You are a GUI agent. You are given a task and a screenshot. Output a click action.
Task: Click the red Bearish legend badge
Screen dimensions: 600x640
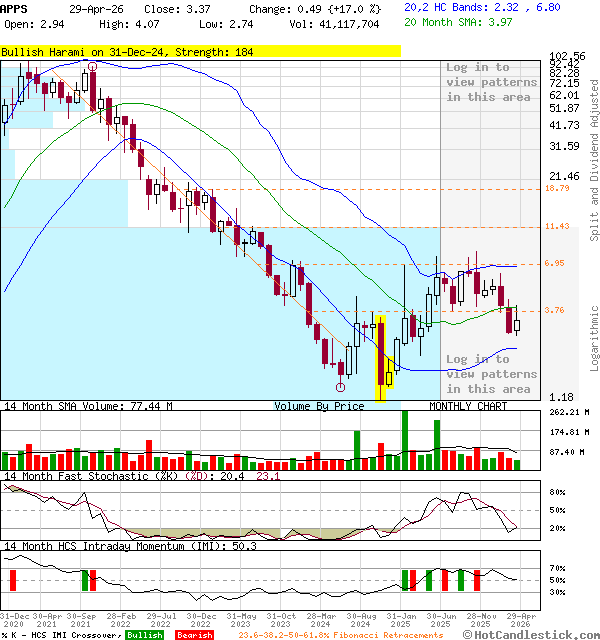point(193,635)
